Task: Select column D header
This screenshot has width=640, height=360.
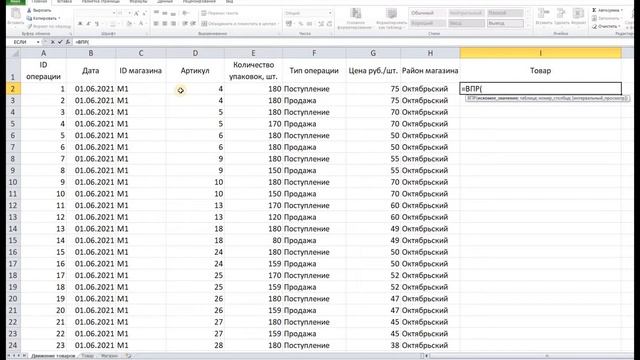Action: [x=195, y=53]
